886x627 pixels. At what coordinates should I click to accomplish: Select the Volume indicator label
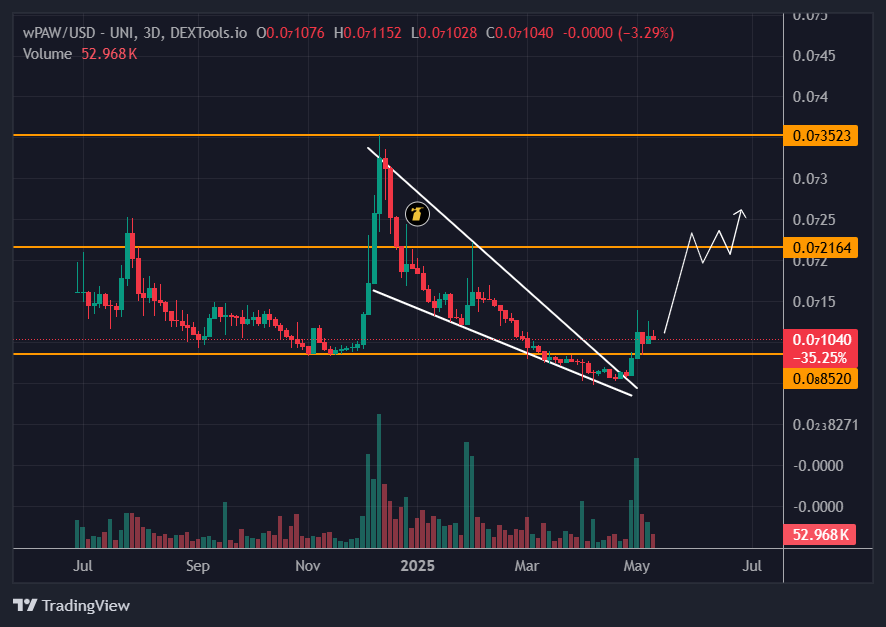click(x=47, y=54)
